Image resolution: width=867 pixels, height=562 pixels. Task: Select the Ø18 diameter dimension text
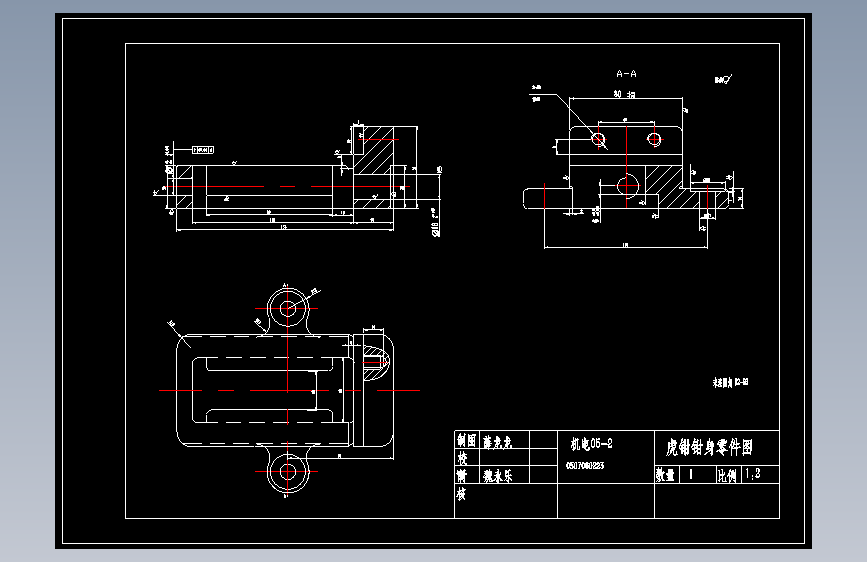(436, 222)
